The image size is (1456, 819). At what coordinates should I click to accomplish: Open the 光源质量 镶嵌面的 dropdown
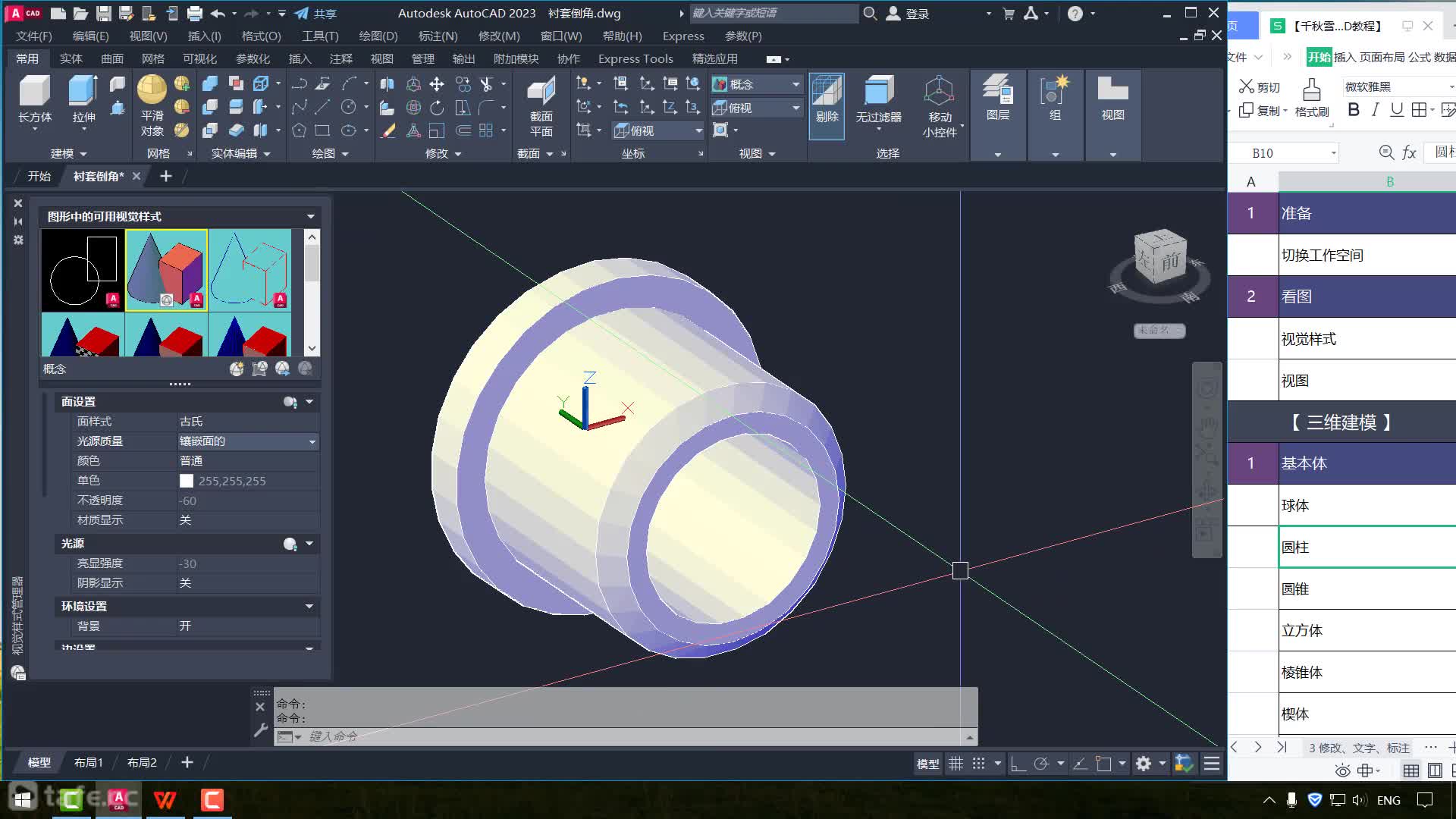coord(248,441)
